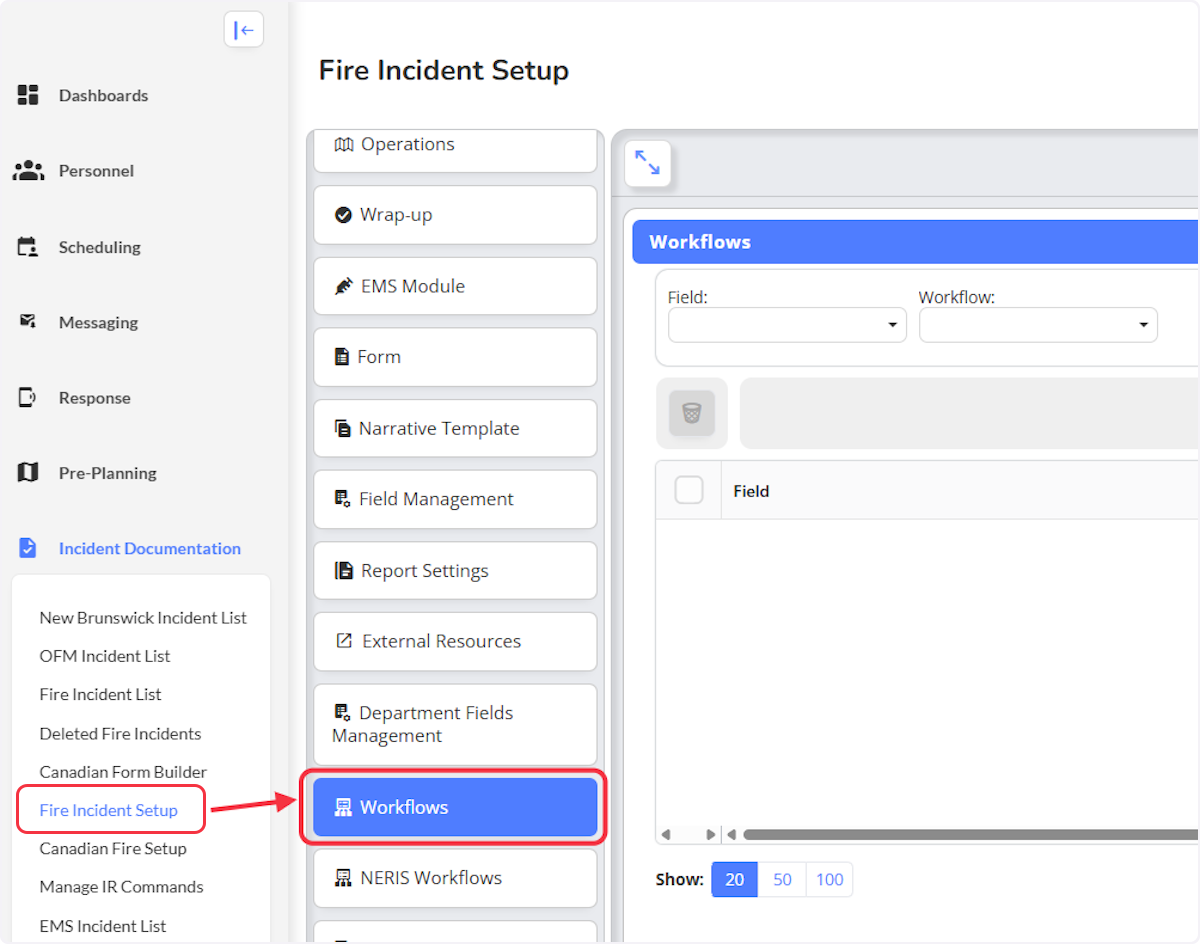Viewport: 1200px width, 944px height.
Task: Click the Workflows hierarchy icon
Action: [x=343, y=807]
